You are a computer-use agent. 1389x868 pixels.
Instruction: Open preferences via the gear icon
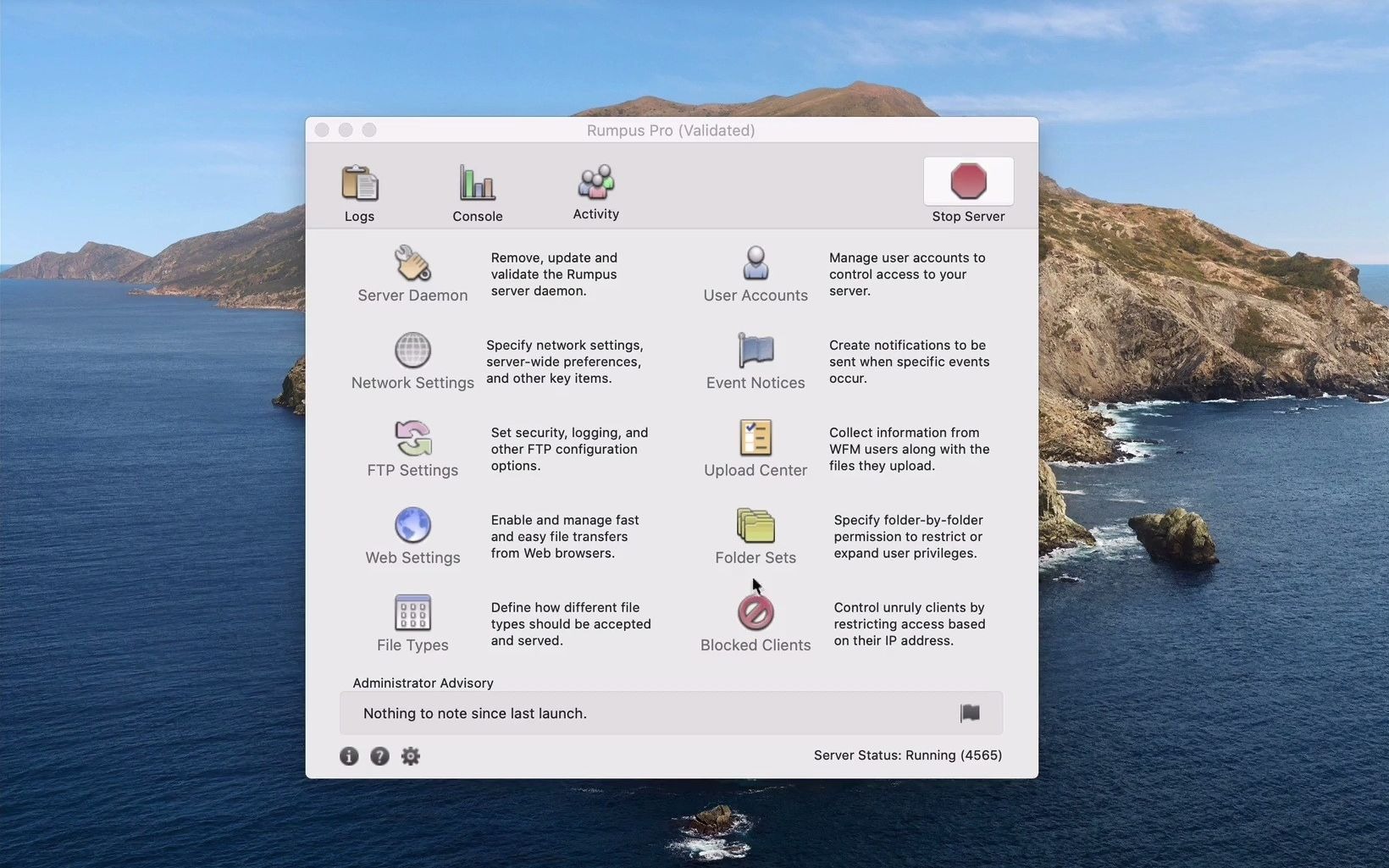click(411, 755)
